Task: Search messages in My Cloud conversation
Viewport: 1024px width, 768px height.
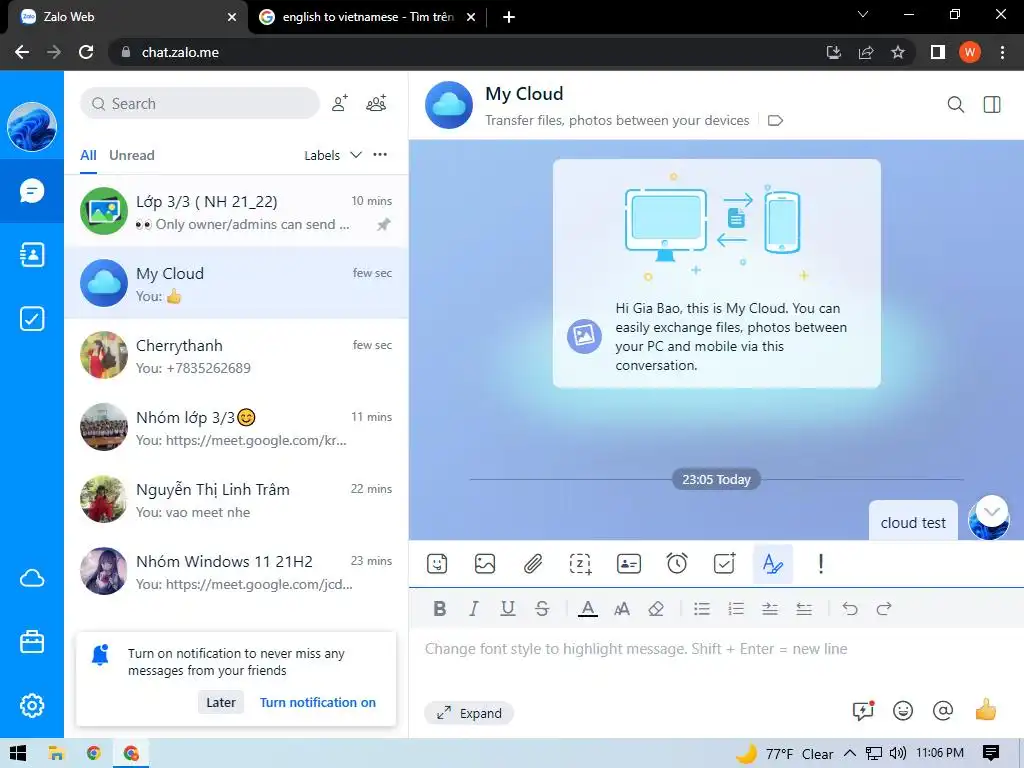Action: pos(955,104)
